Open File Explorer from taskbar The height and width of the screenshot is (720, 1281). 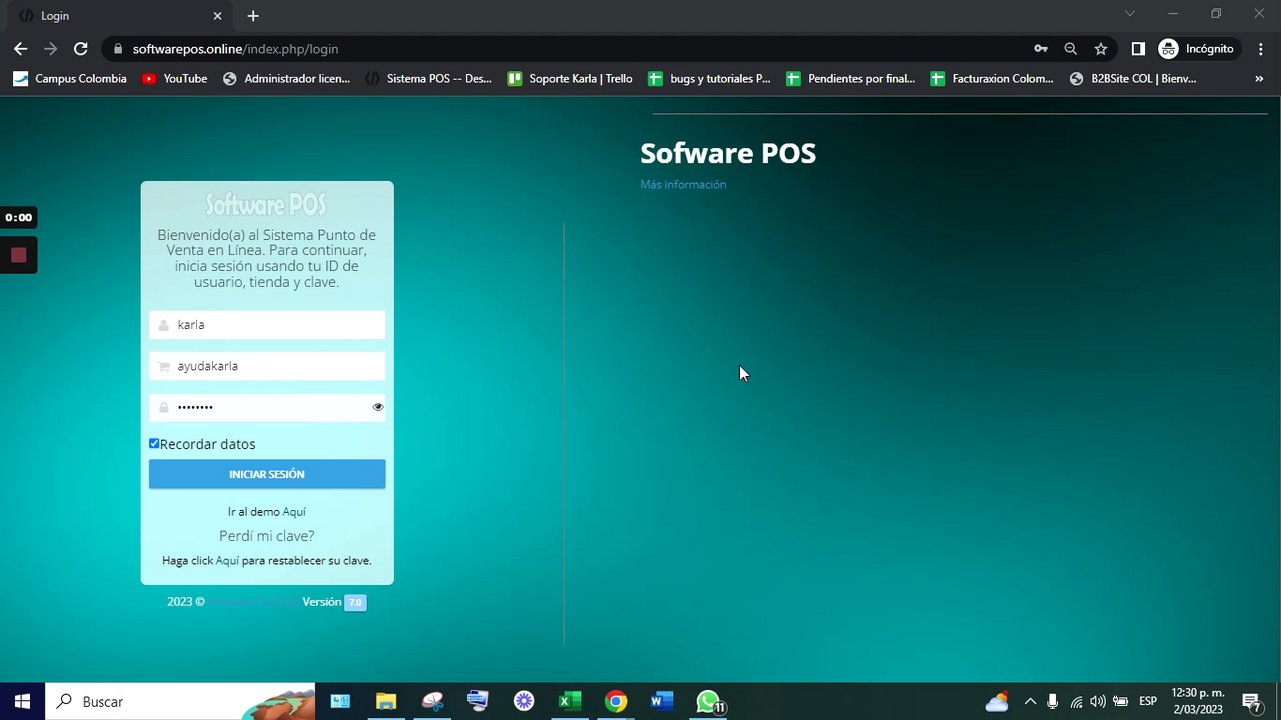tap(386, 702)
